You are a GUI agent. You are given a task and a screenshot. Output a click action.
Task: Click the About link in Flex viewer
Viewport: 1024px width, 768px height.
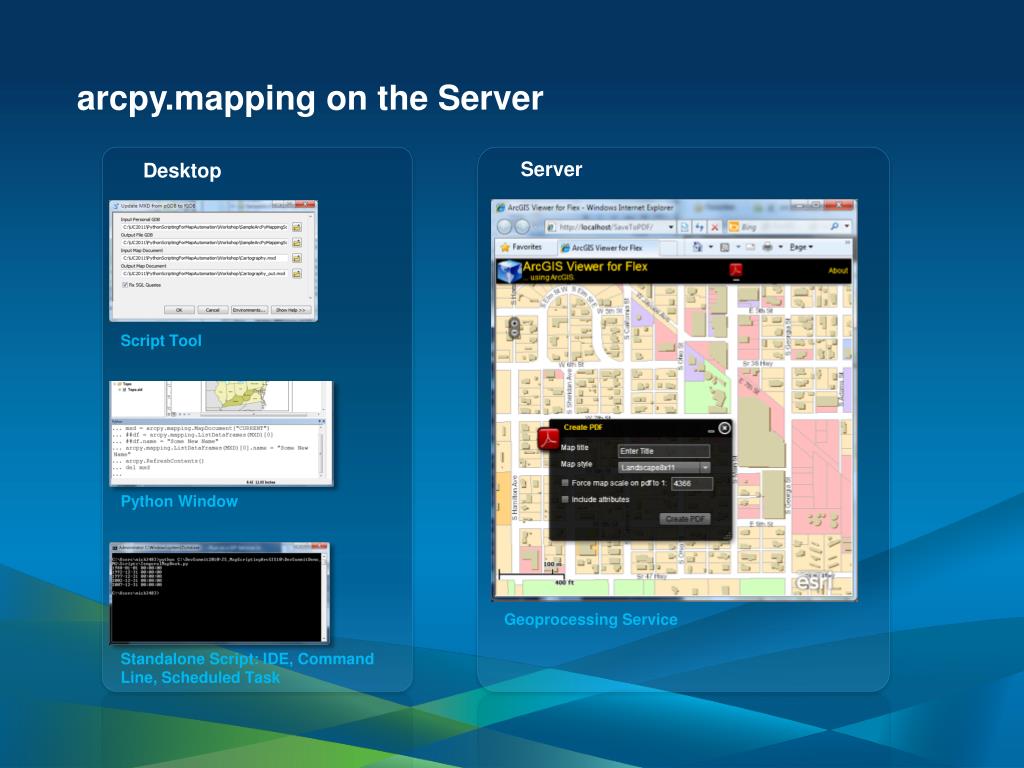tap(838, 270)
